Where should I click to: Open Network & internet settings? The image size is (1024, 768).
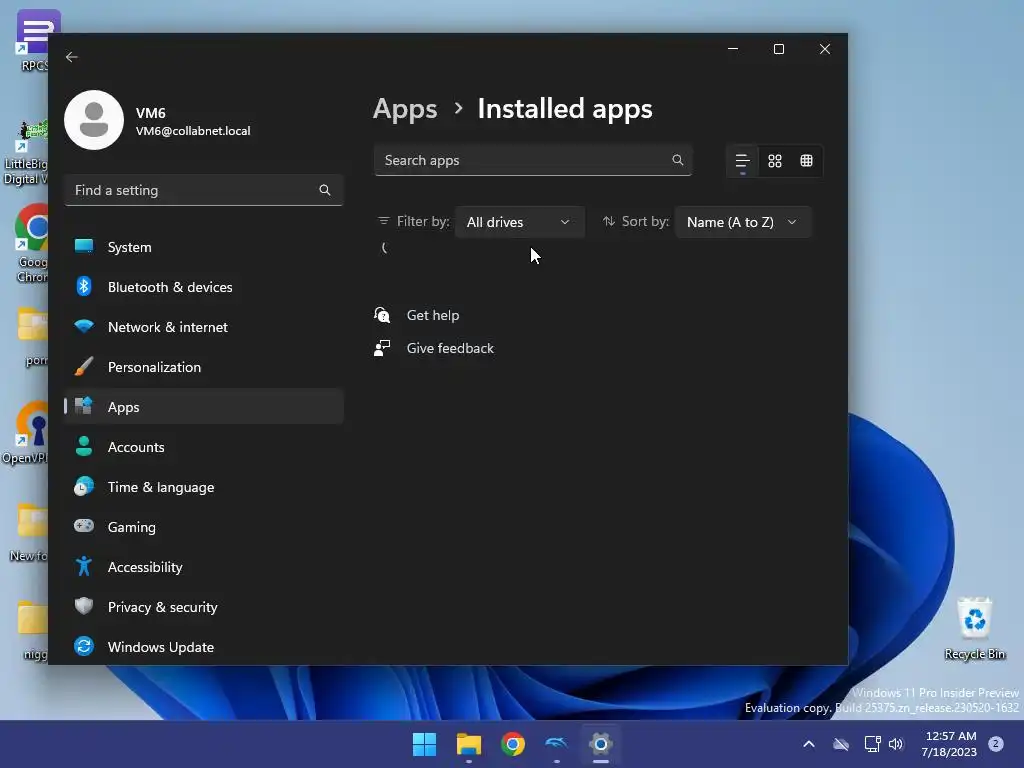click(x=204, y=327)
